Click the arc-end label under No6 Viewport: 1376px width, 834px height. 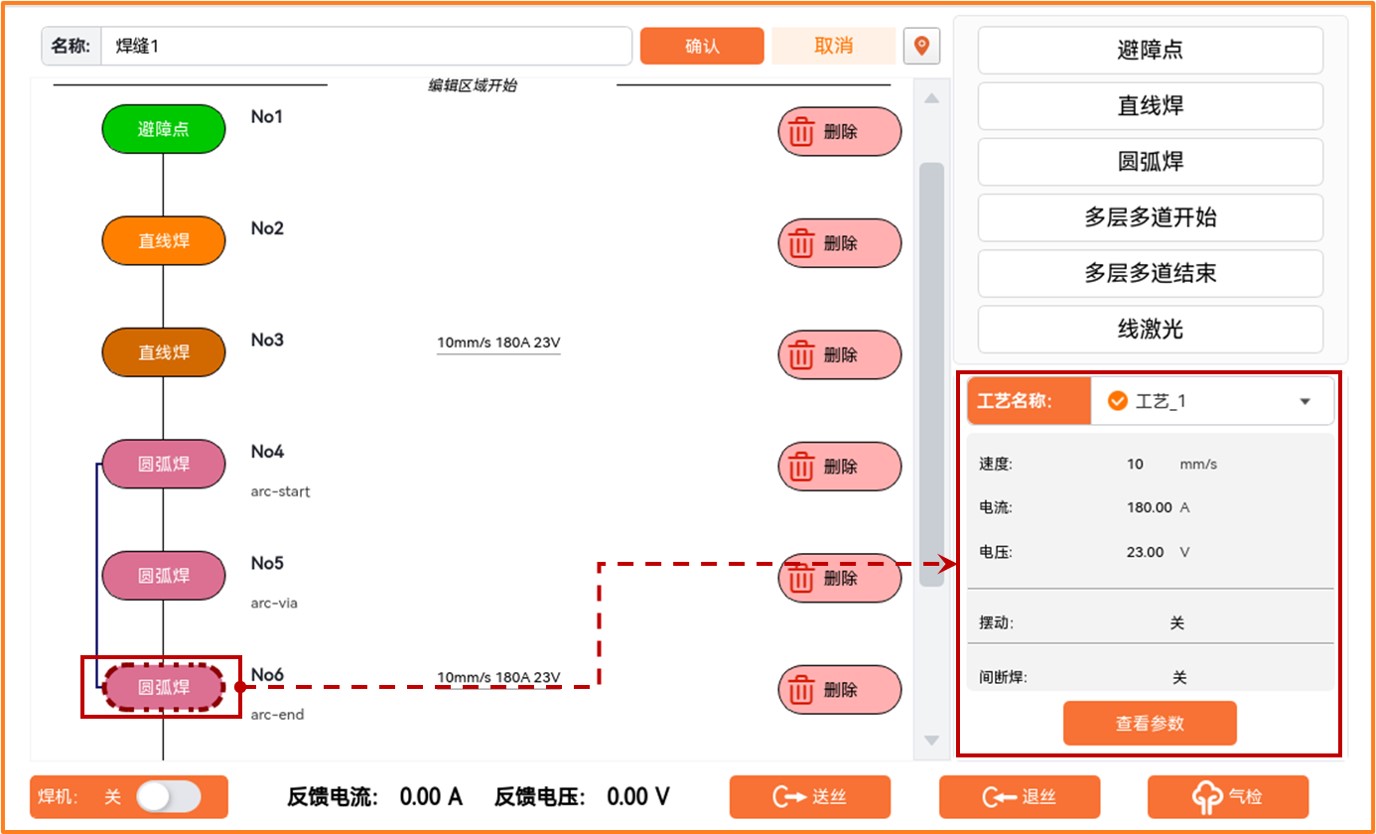coord(277,716)
